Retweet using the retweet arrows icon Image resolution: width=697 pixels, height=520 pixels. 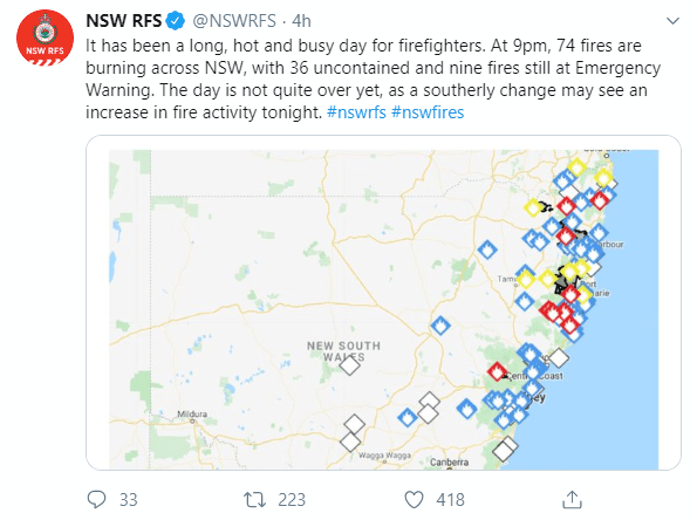coord(254,498)
